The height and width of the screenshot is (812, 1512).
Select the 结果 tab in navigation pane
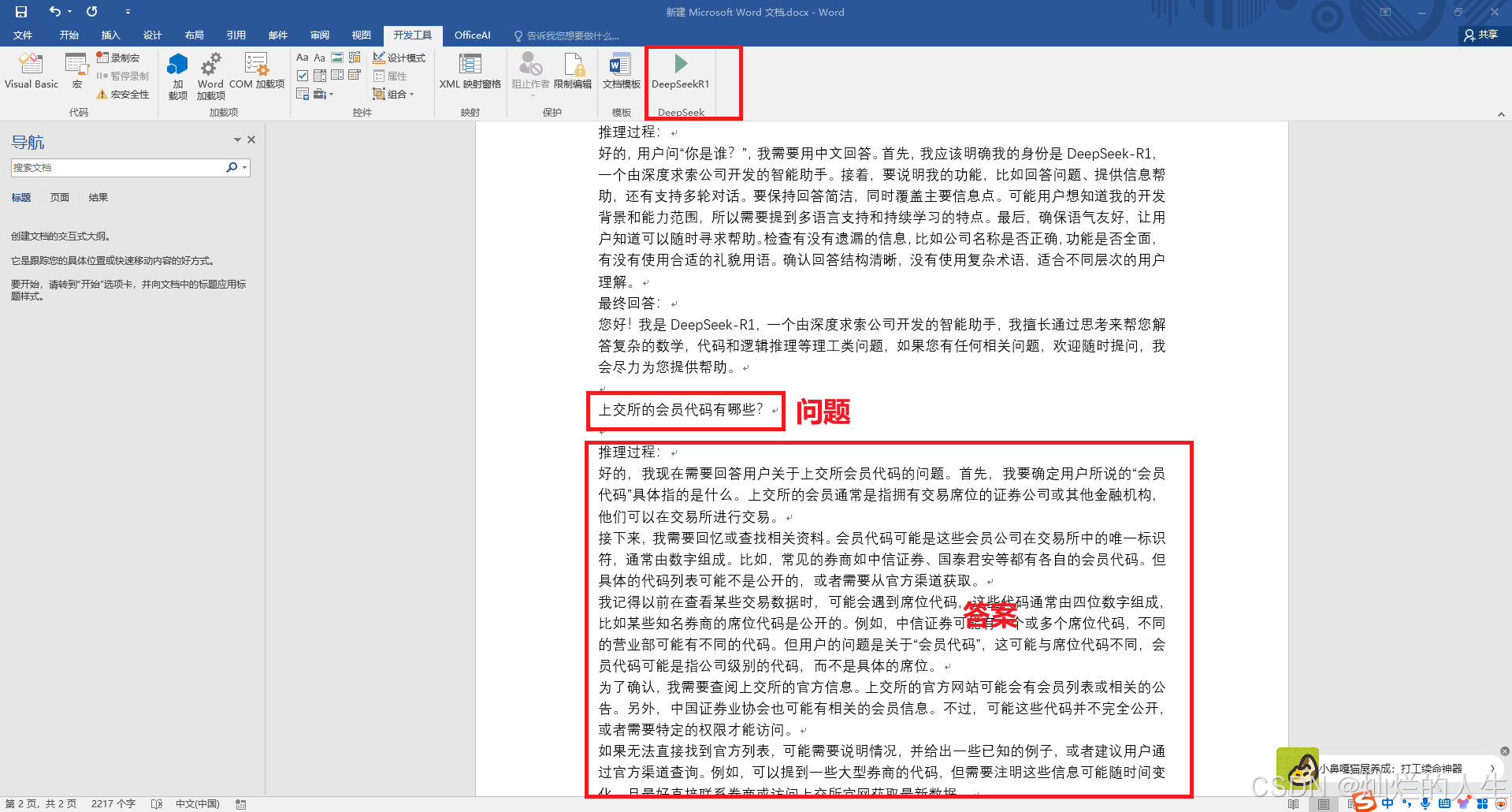[98, 197]
